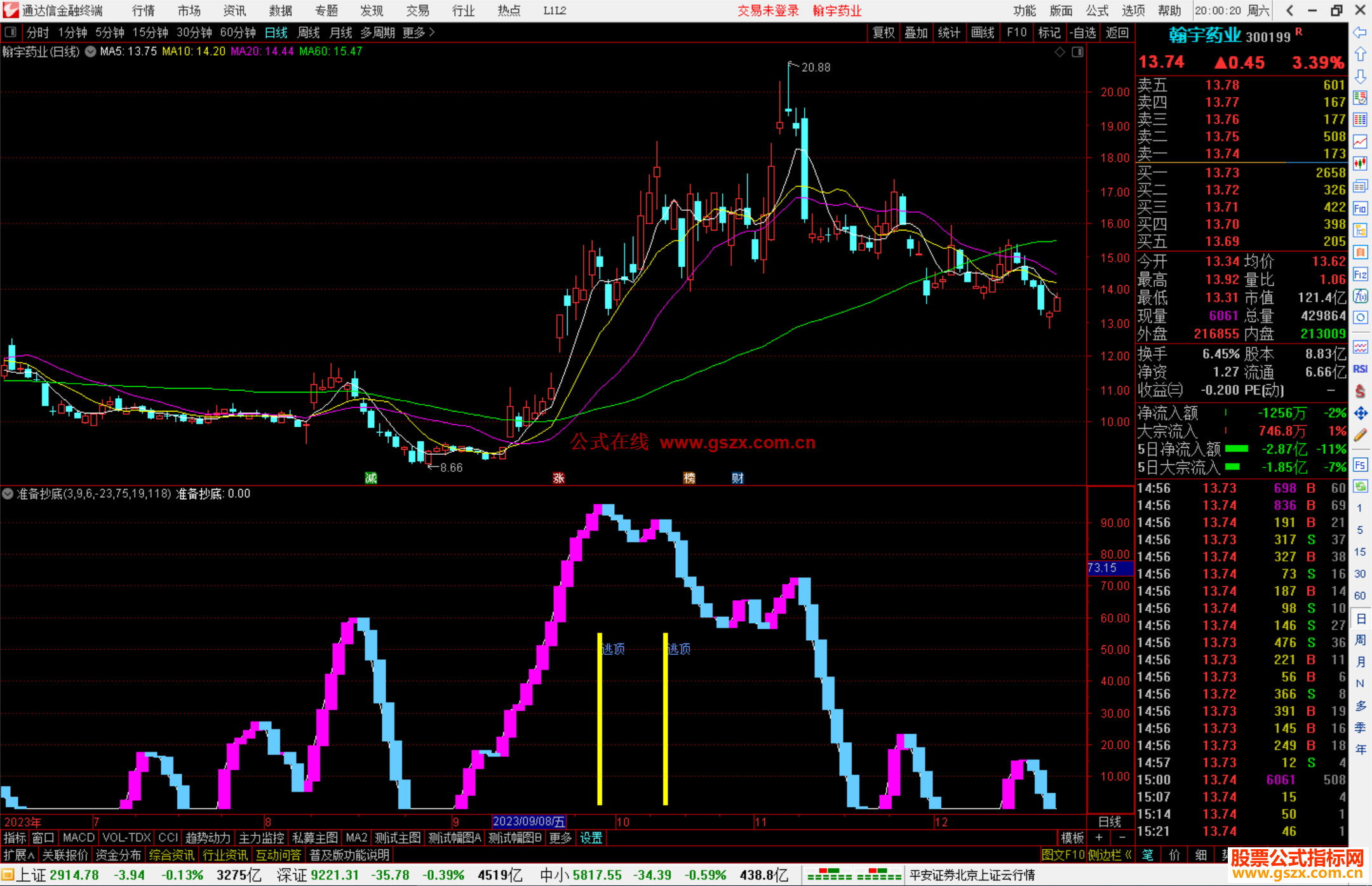Switch to the MACD indicator tab
This screenshot has width=1372, height=886.
click(x=78, y=838)
